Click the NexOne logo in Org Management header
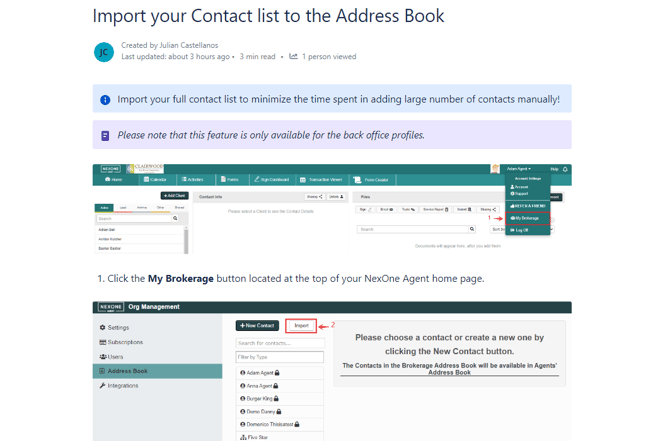Screen dimensions: 670x441 pos(111,307)
